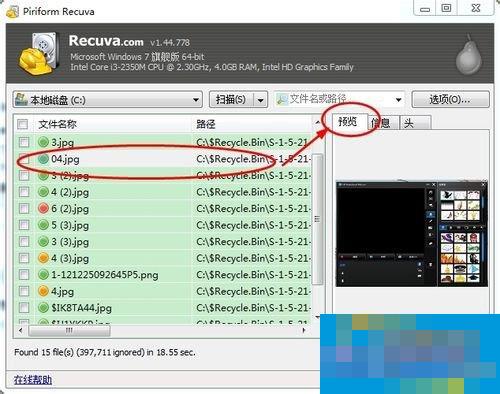Click the green status icon beside 3 (3).jpg
Viewport: 500px width, 394px height.
(43, 241)
